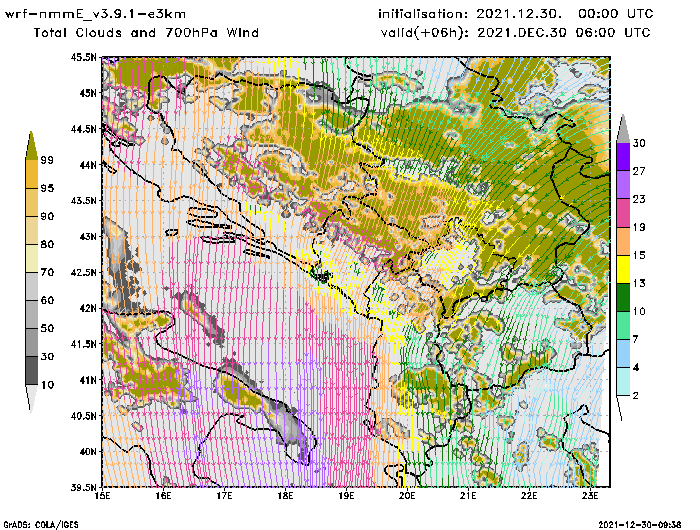Screen dimensions: 700x530
Task: Click the gray swatch between 30 and 50
Action: pyautogui.click(x=32, y=342)
